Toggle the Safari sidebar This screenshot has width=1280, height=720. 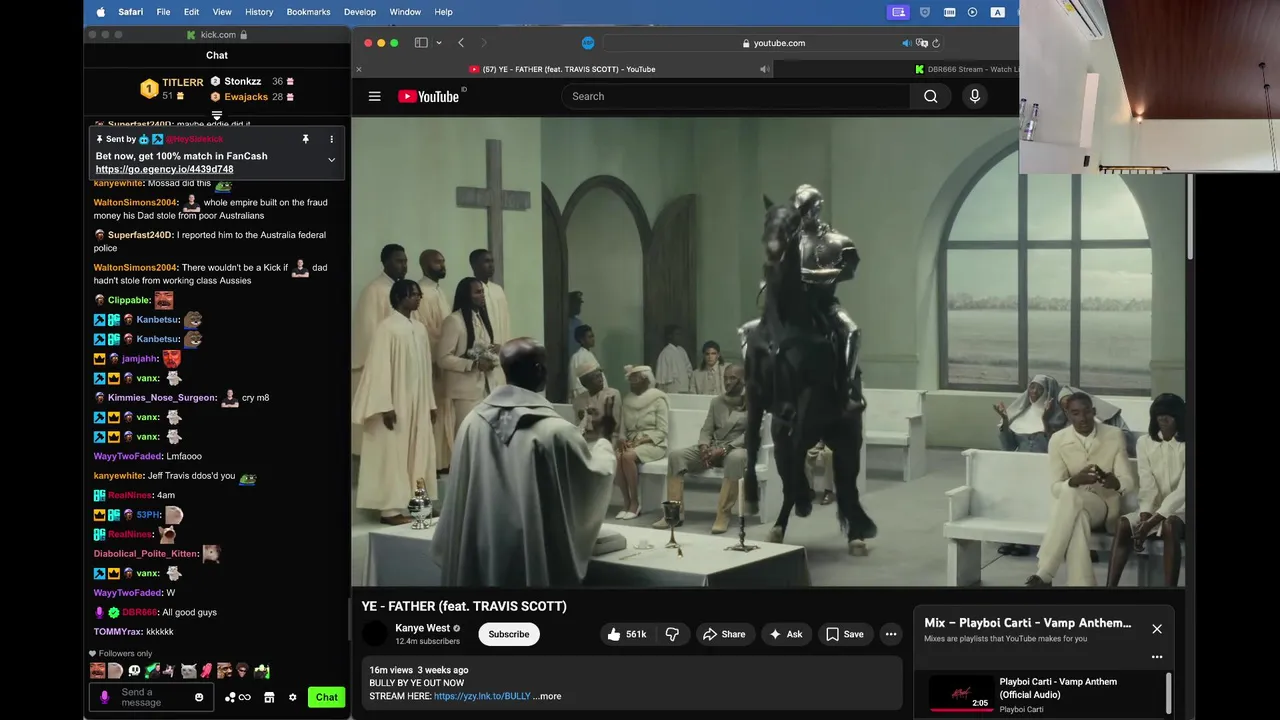421,43
